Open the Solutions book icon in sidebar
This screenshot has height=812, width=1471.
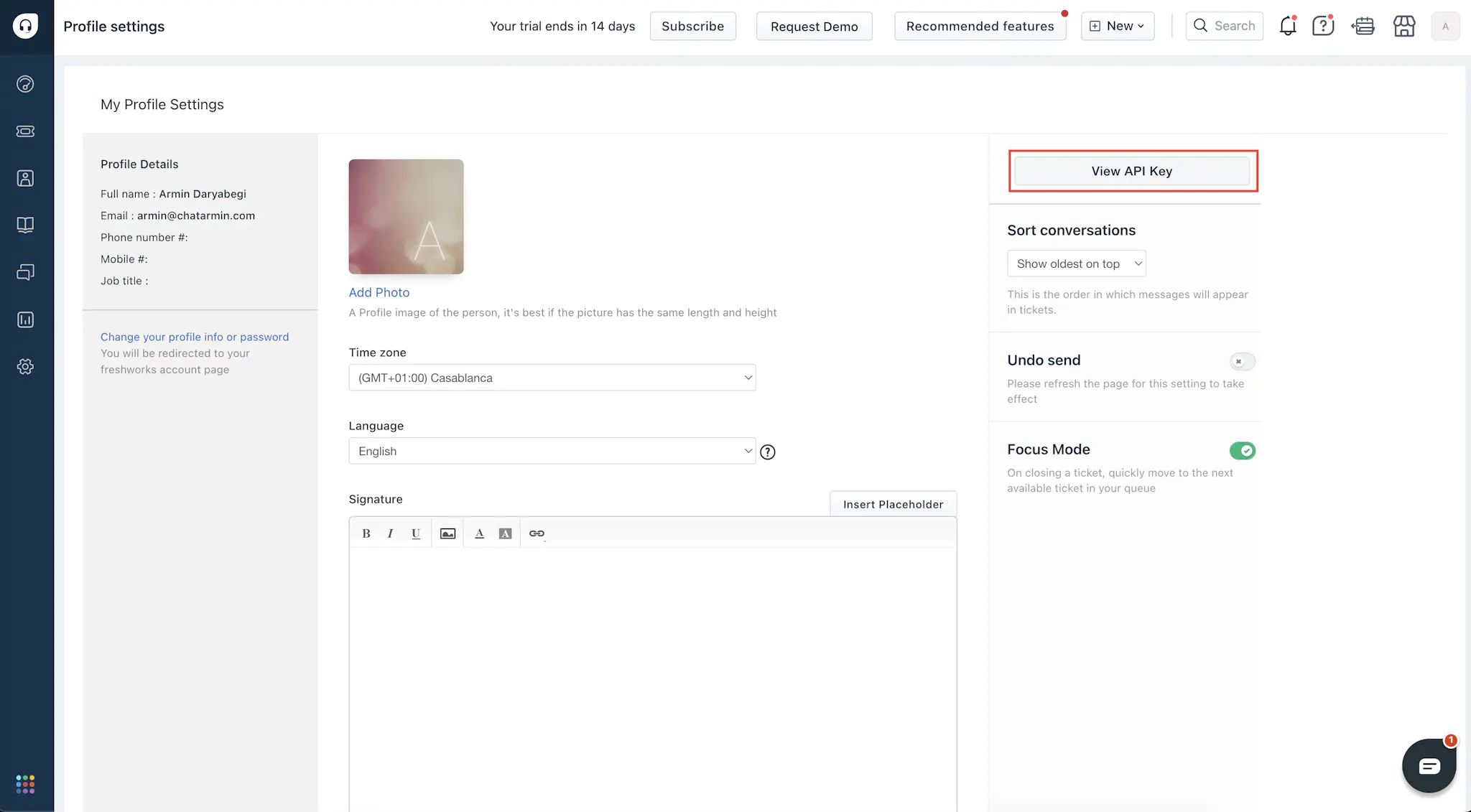pyautogui.click(x=25, y=225)
